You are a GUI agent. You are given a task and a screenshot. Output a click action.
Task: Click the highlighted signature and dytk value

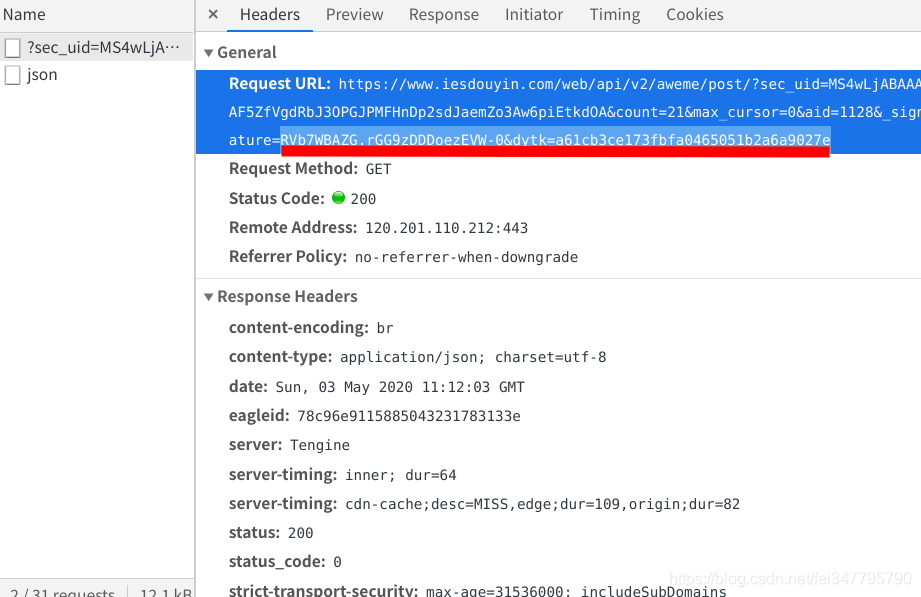point(555,140)
